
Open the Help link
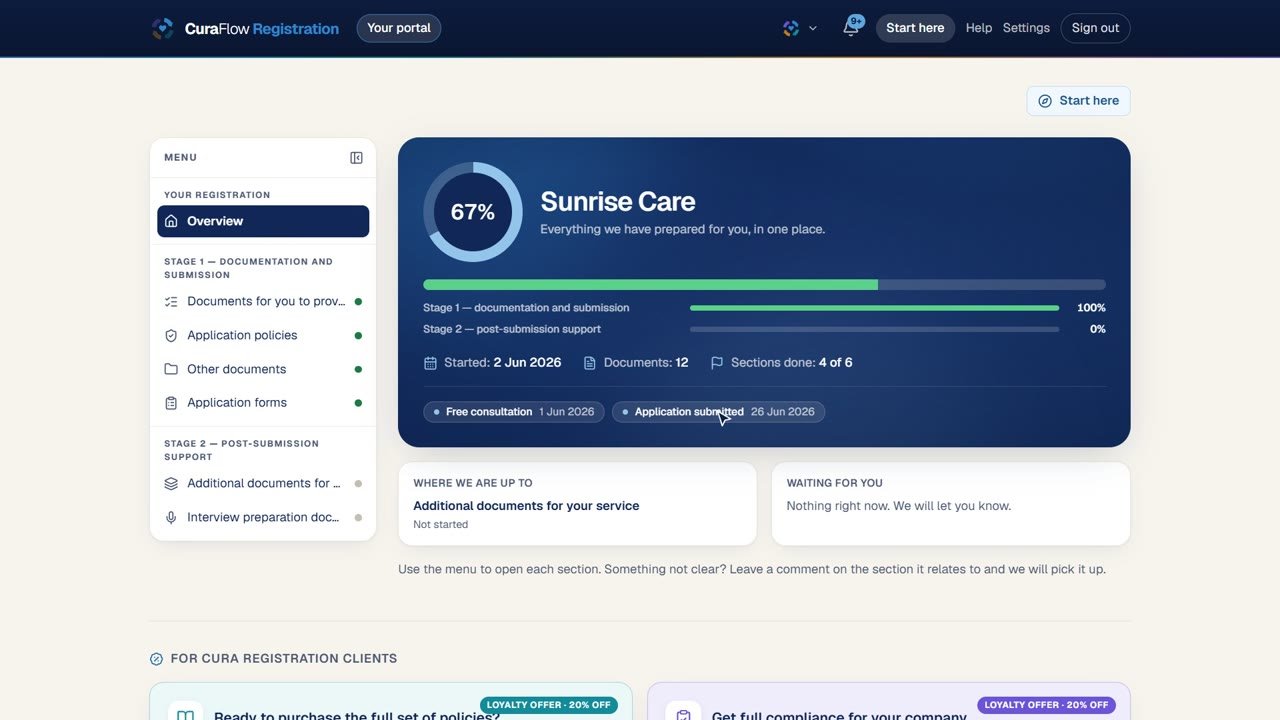pos(979,28)
